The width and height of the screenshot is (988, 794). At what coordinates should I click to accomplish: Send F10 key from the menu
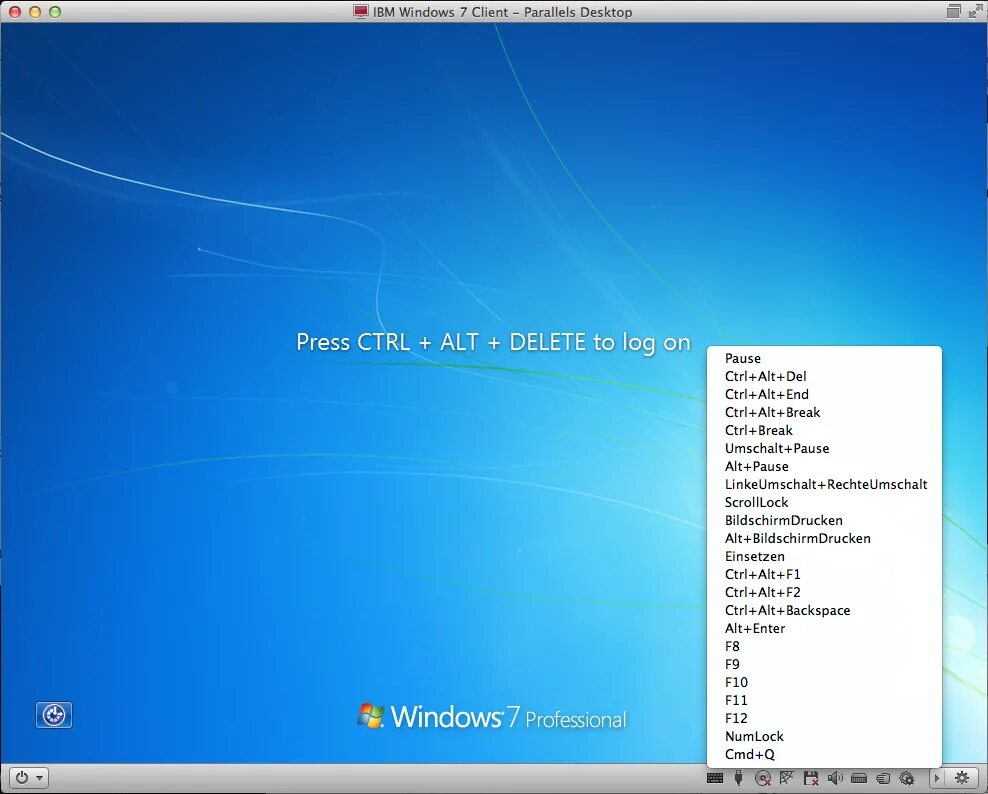click(x=824, y=682)
